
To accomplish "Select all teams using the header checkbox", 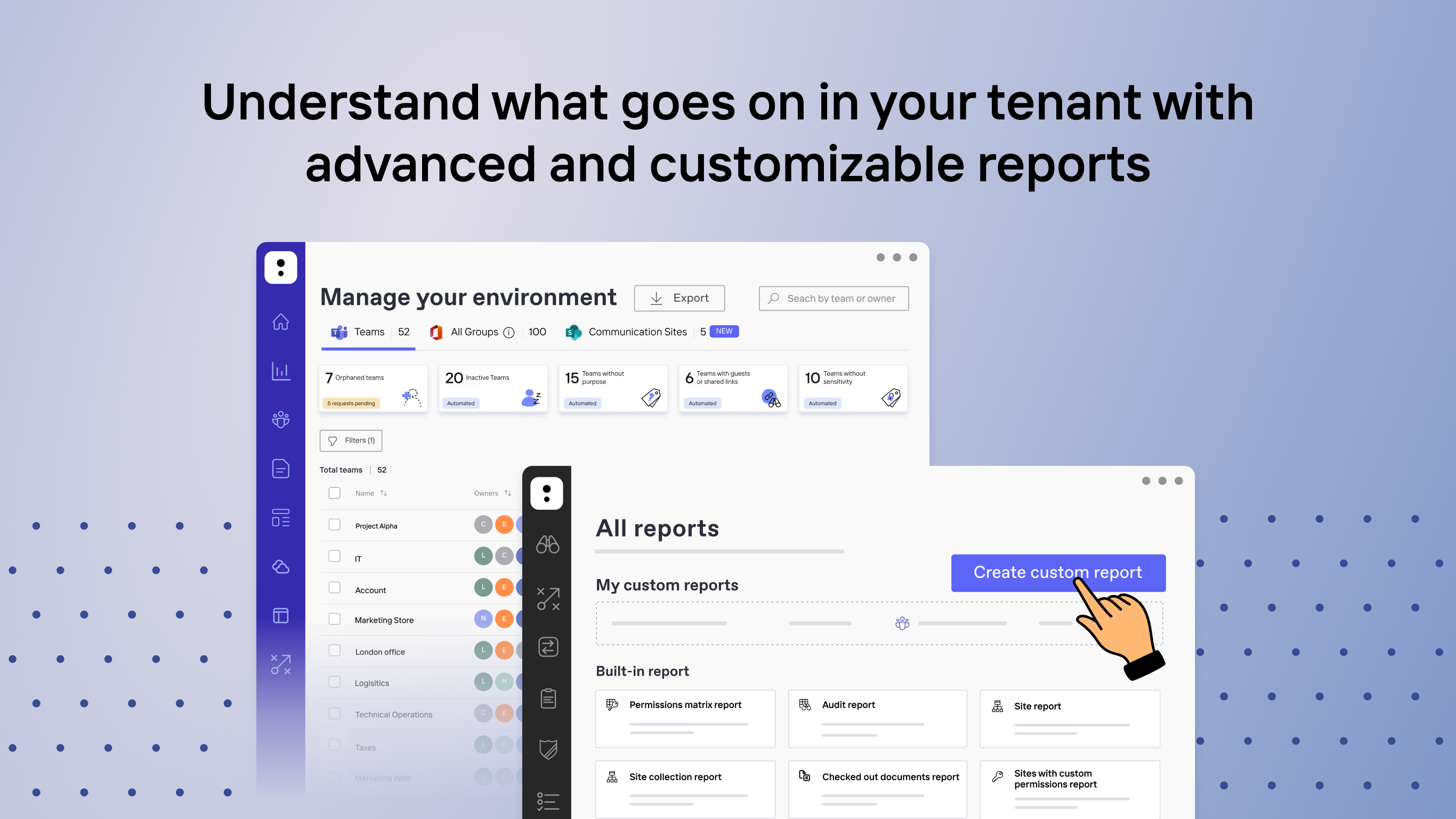I will (x=334, y=493).
